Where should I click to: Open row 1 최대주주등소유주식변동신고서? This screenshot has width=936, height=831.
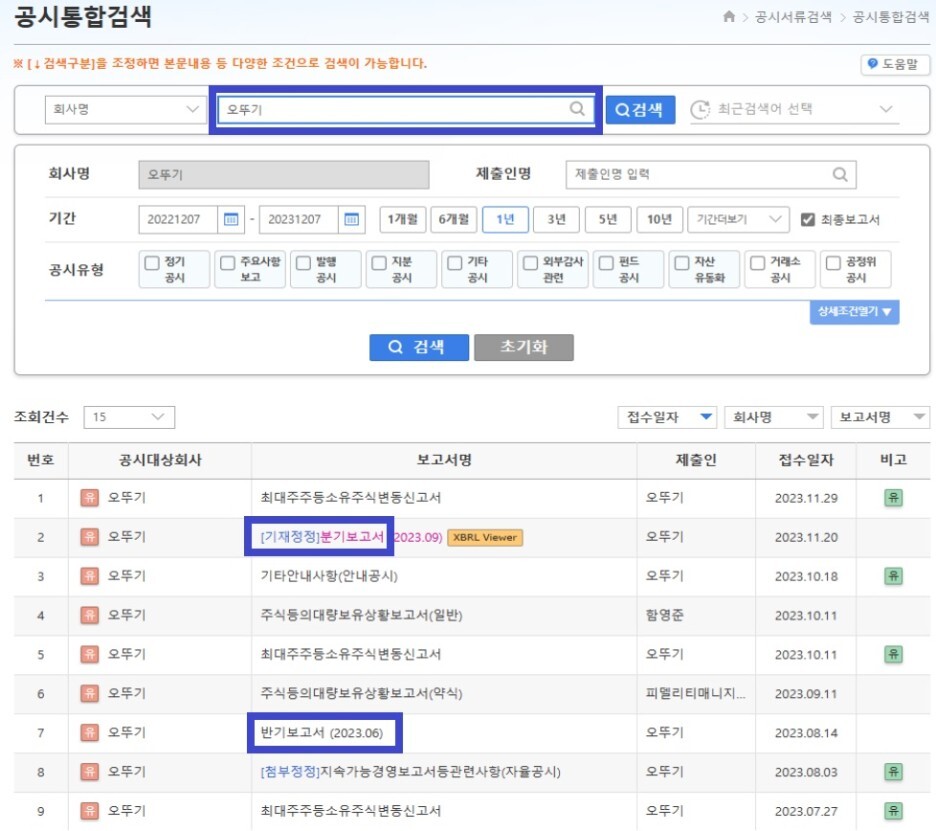click(x=350, y=497)
